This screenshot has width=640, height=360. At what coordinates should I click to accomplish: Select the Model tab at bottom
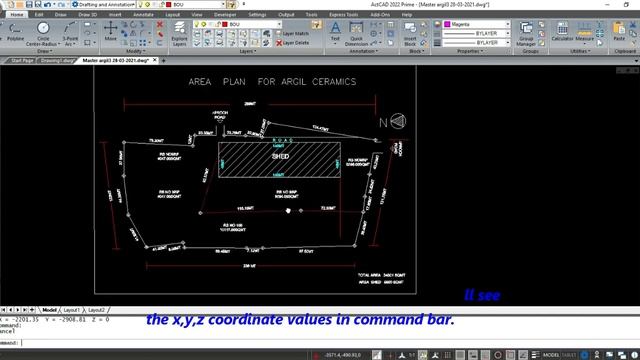(49, 310)
